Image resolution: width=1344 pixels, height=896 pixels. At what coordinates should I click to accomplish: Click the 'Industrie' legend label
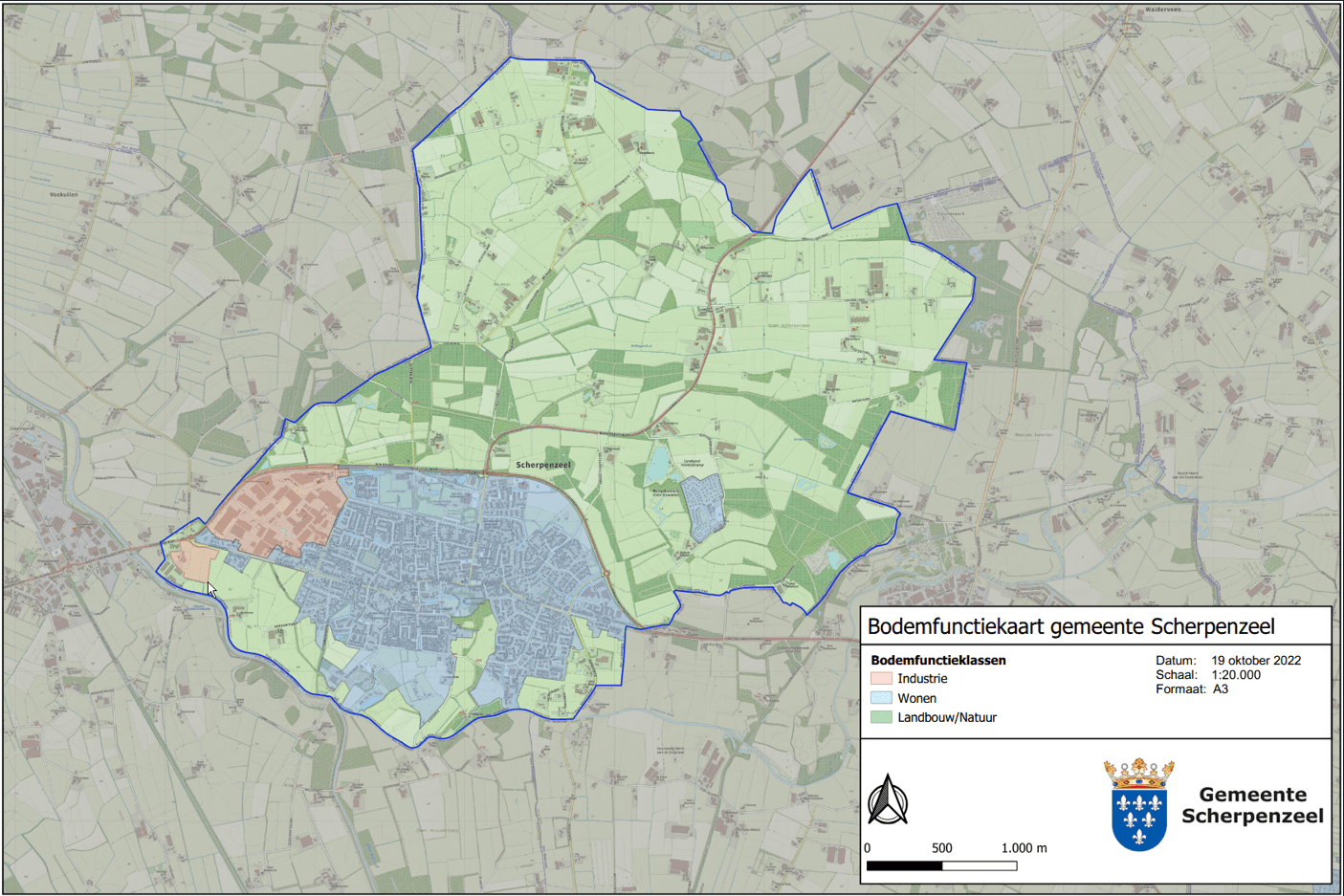pos(922,679)
